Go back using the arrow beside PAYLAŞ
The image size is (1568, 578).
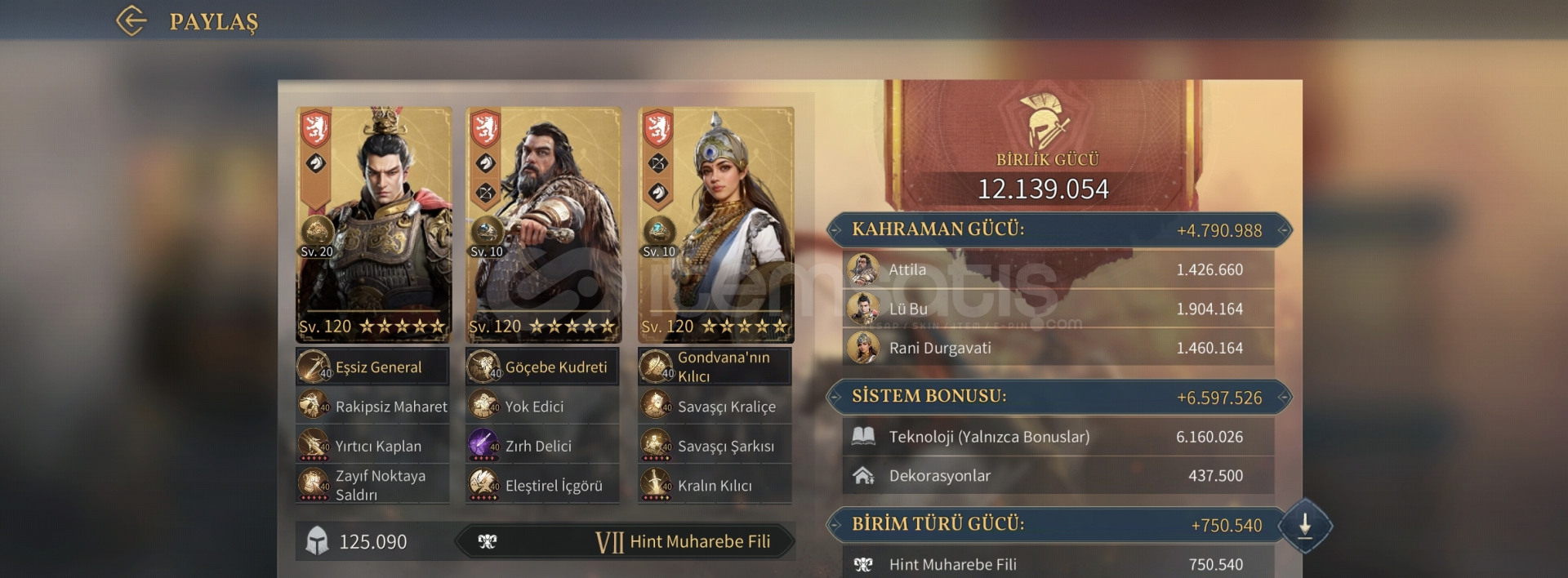[x=131, y=21]
